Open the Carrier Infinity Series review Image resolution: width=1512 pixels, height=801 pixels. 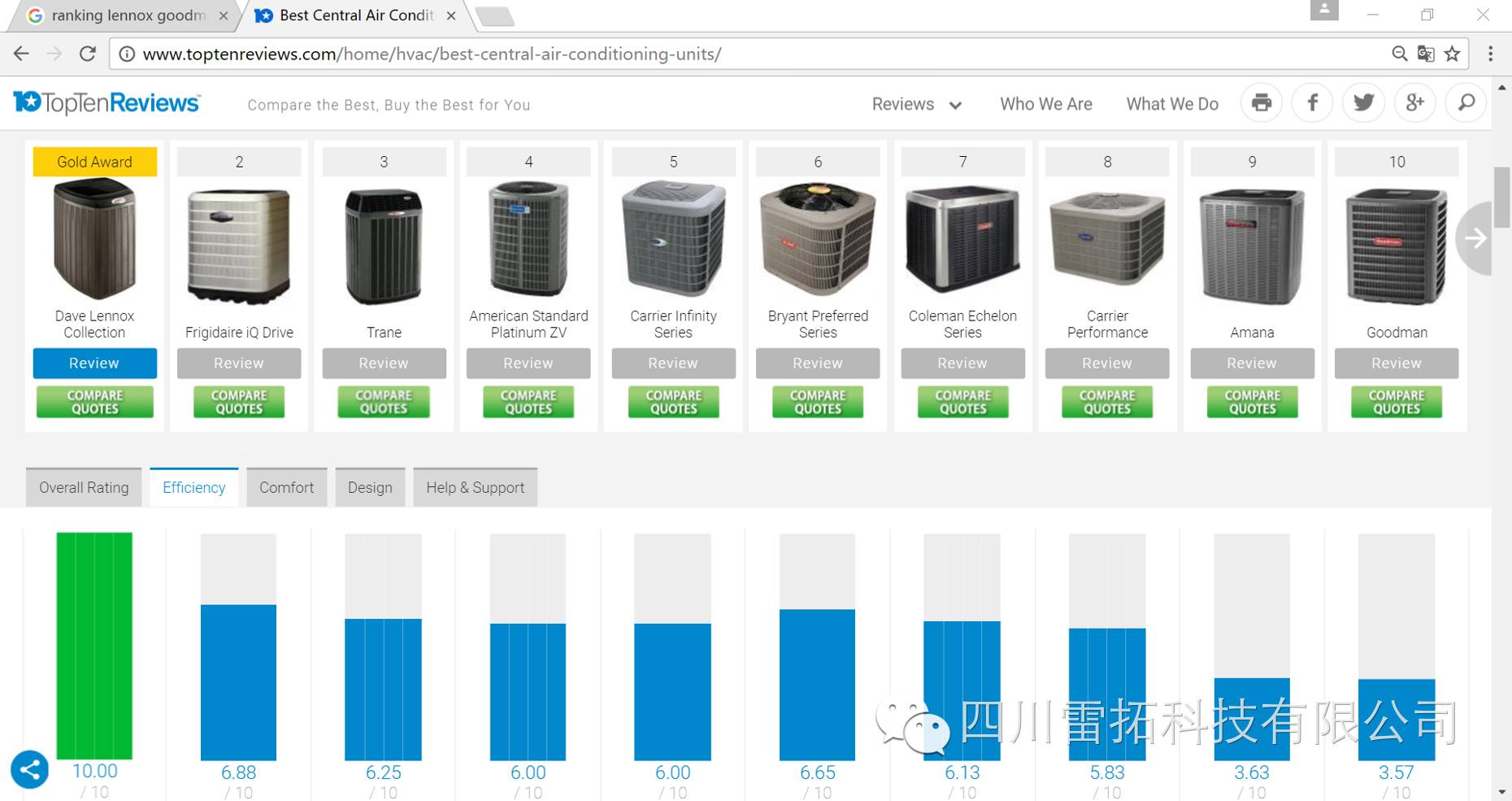(673, 363)
